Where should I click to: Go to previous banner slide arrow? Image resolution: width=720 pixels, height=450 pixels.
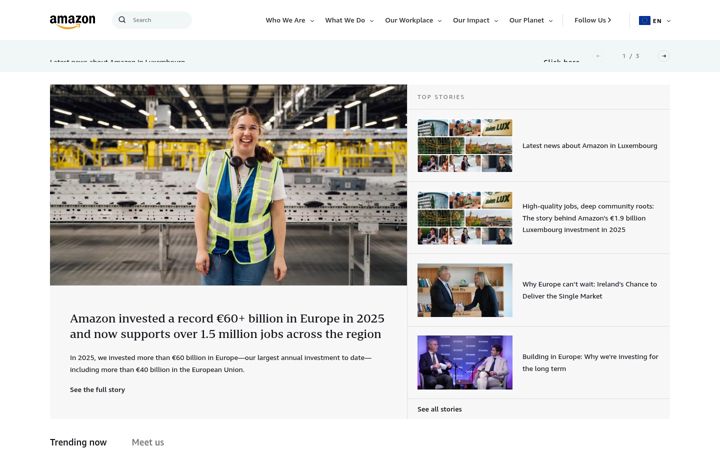[x=597, y=56]
